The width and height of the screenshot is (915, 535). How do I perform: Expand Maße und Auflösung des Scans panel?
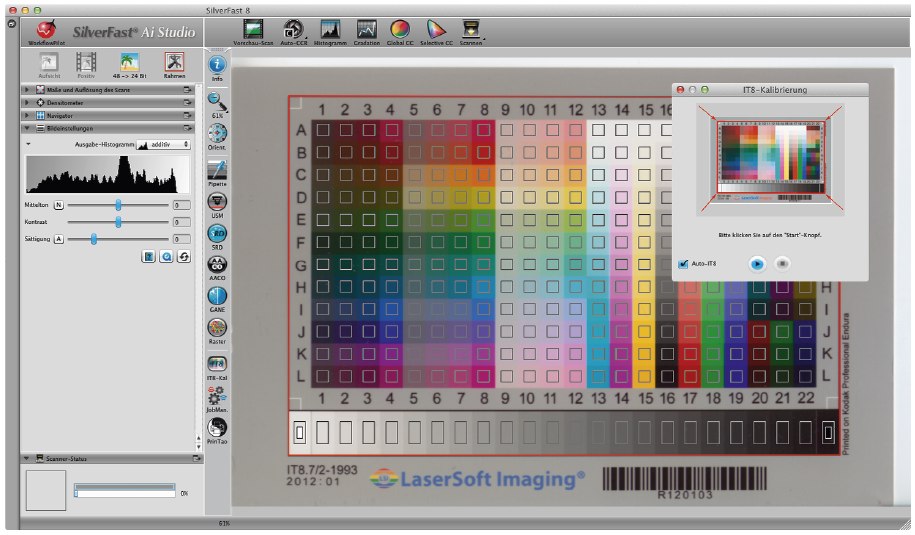[27, 90]
